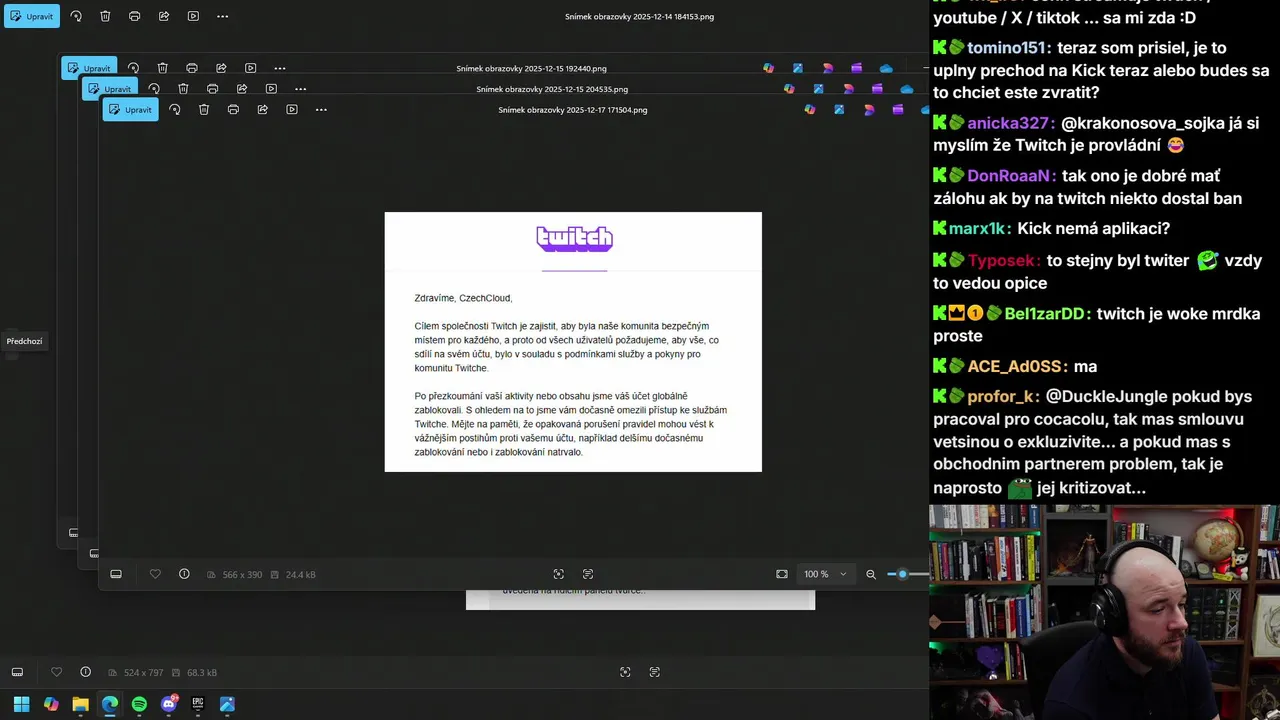This screenshot has width=1280, height=720.
Task: Open file info in the 524 x 797 window
Action: point(85,672)
